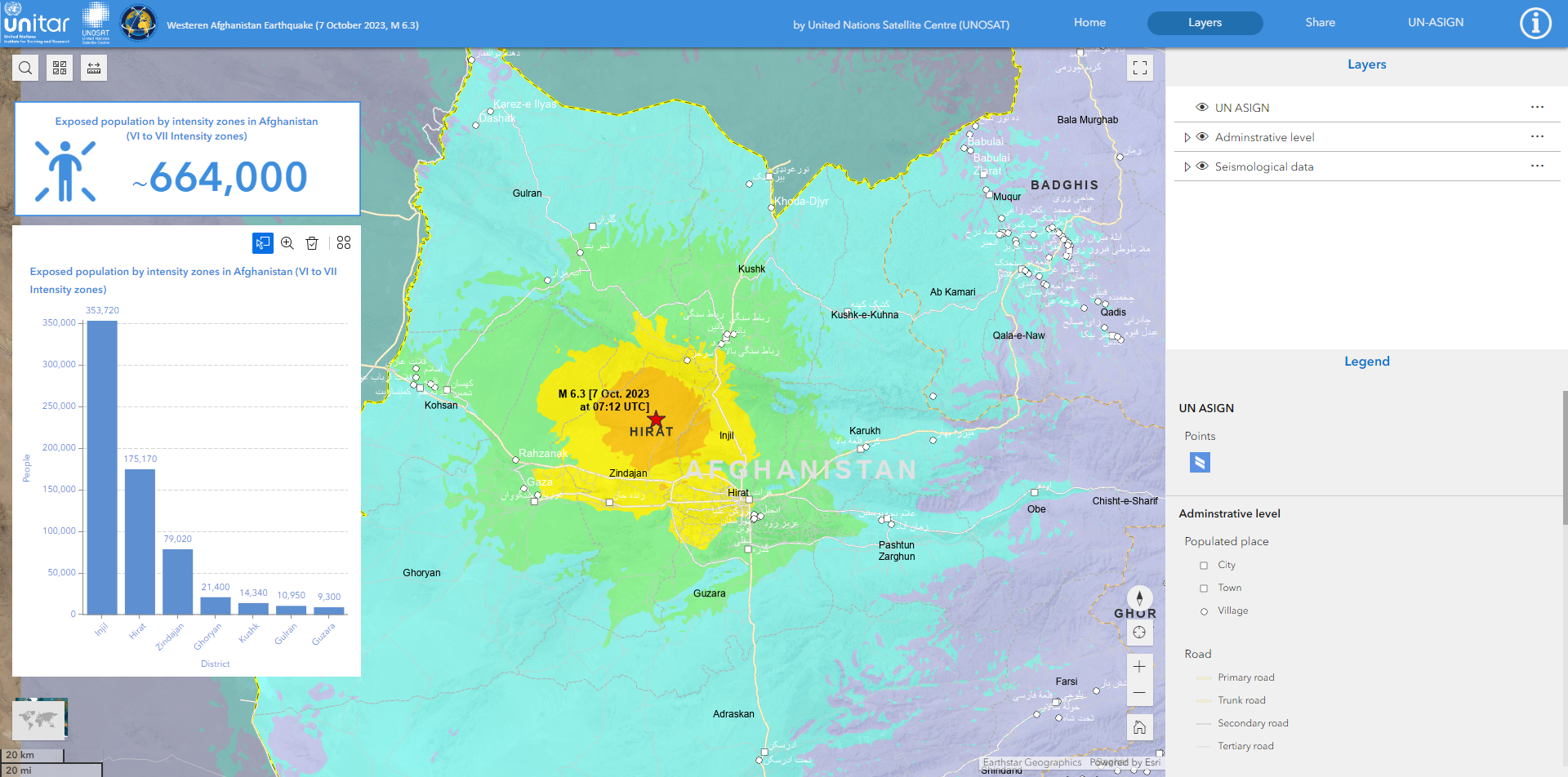Switch to the Share tab
The width and height of the screenshot is (1568, 777).
1320,23
